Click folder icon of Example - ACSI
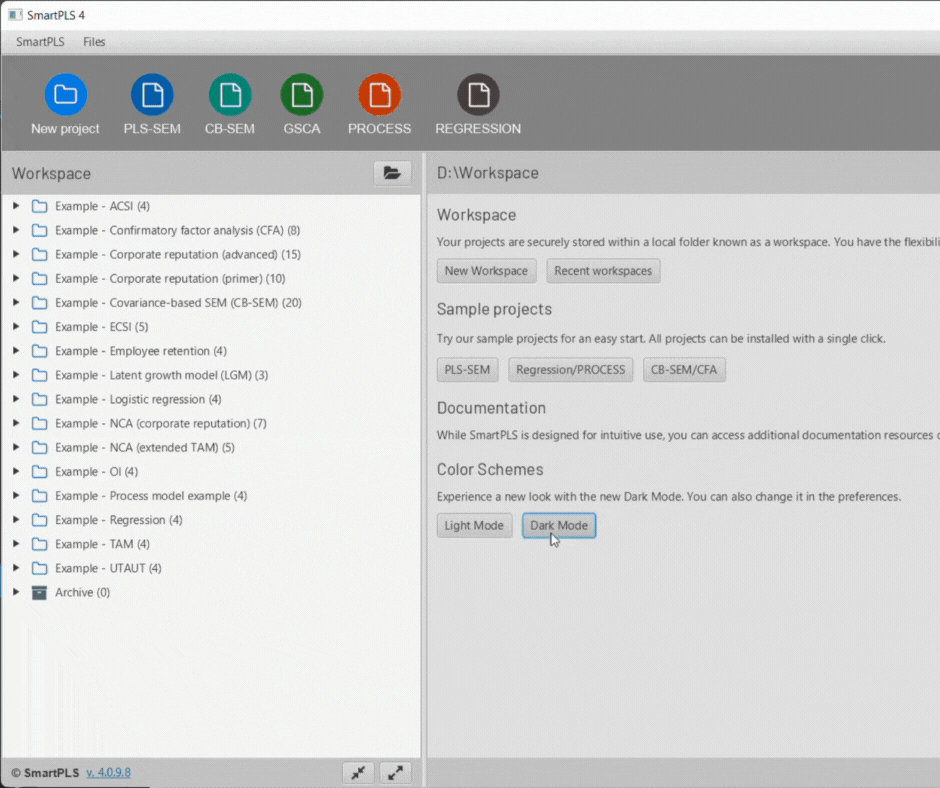Screen dimensions: 940x788 pos(40,206)
